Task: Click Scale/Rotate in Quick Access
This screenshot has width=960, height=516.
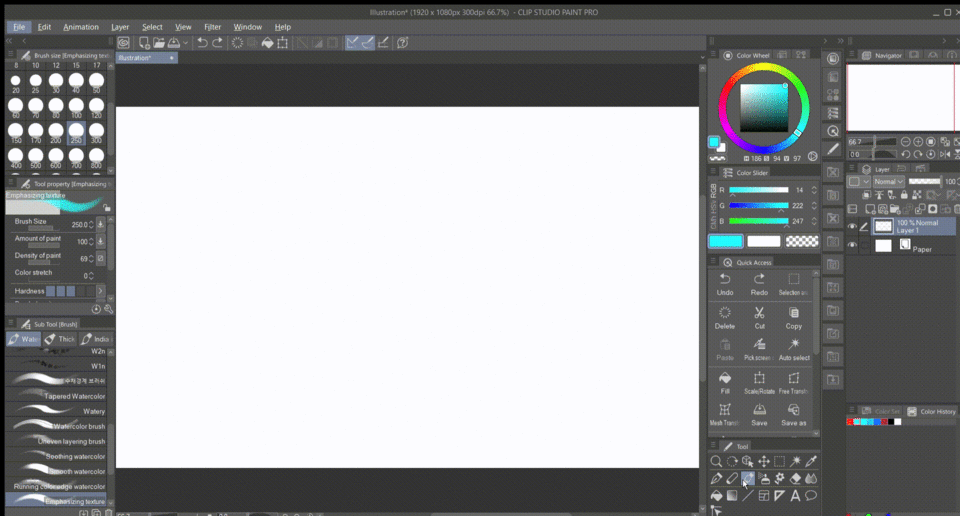Action: click(x=759, y=383)
